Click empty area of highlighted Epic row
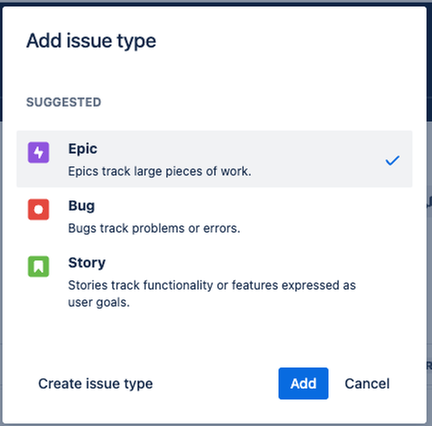 (317, 159)
